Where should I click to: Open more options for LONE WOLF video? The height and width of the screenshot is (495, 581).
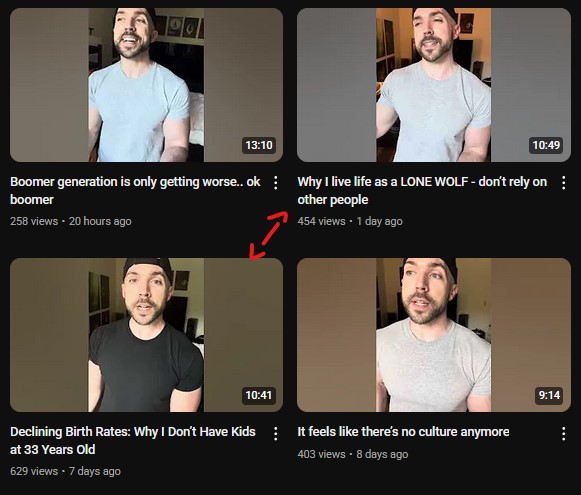click(563, 183)
